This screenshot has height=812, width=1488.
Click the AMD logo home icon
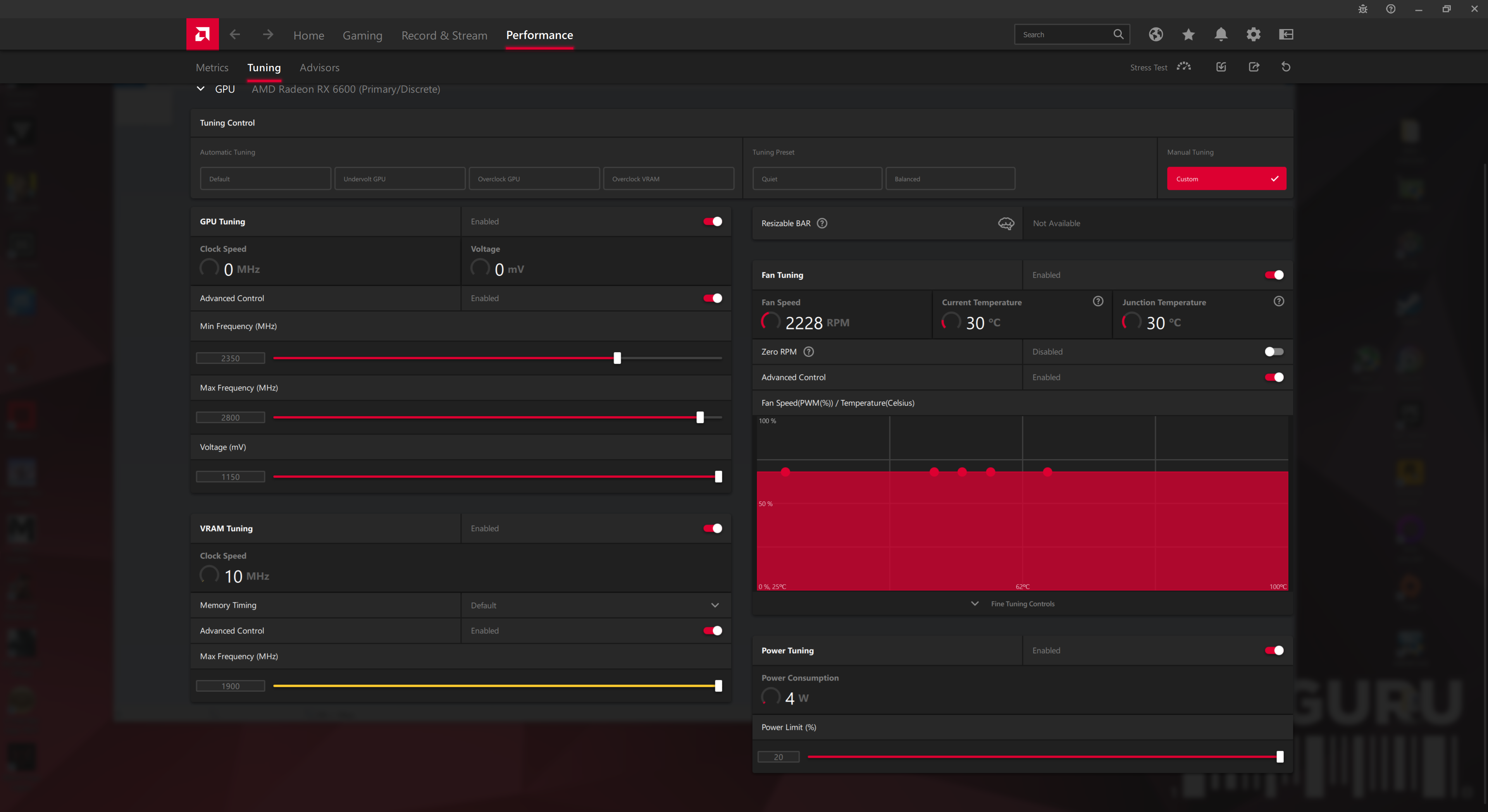pos(202,34)
